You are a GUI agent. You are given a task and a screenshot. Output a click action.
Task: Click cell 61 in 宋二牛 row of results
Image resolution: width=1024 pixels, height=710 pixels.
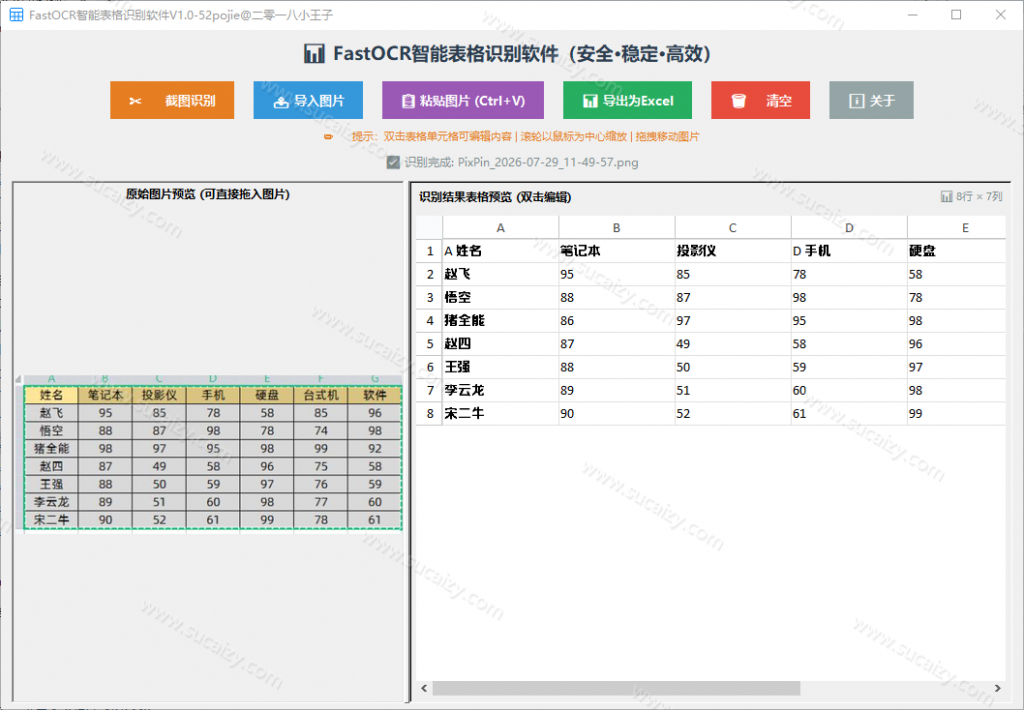(849, 413)
